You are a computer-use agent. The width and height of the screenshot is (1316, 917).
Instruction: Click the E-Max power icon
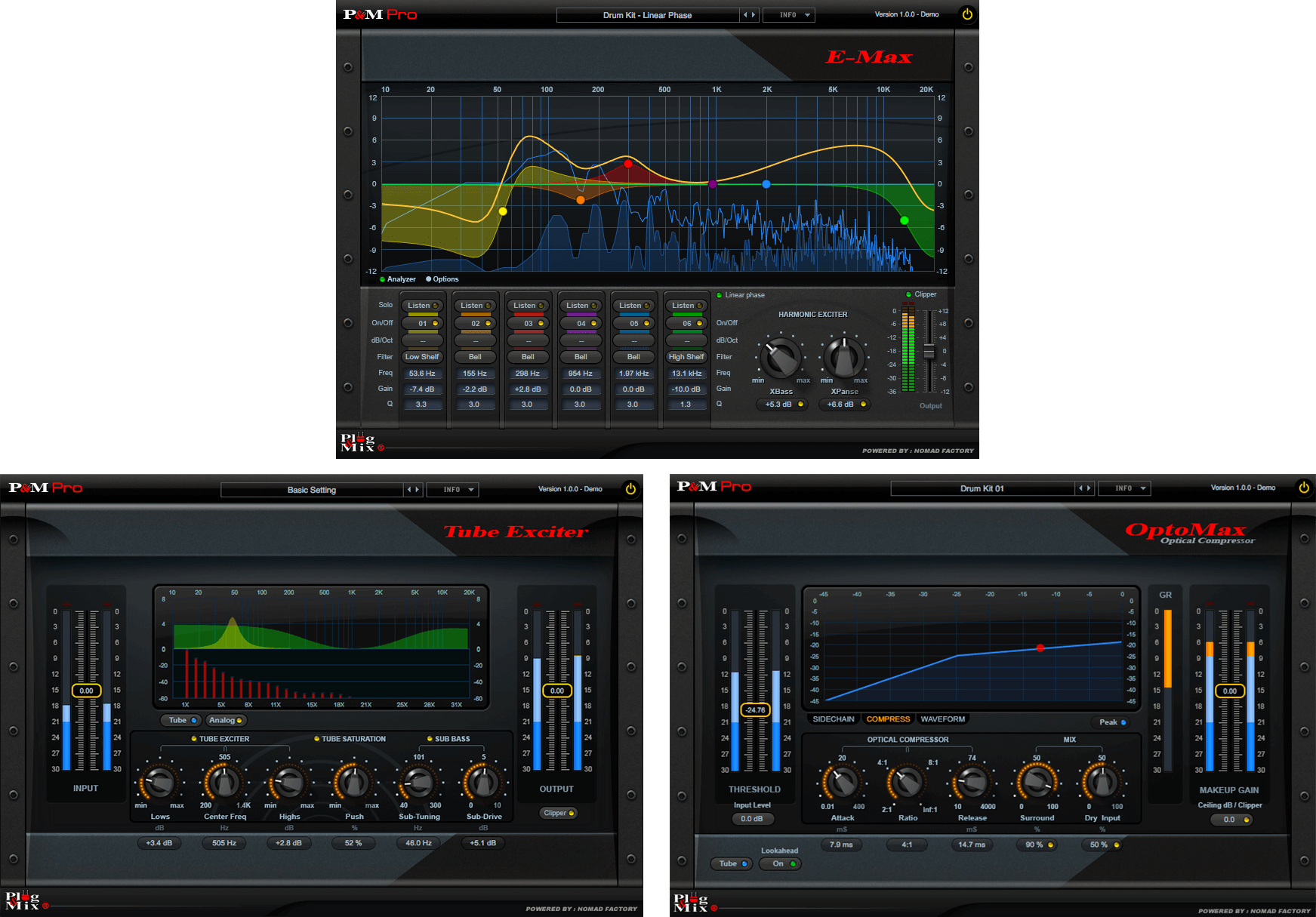pos(966,14)
